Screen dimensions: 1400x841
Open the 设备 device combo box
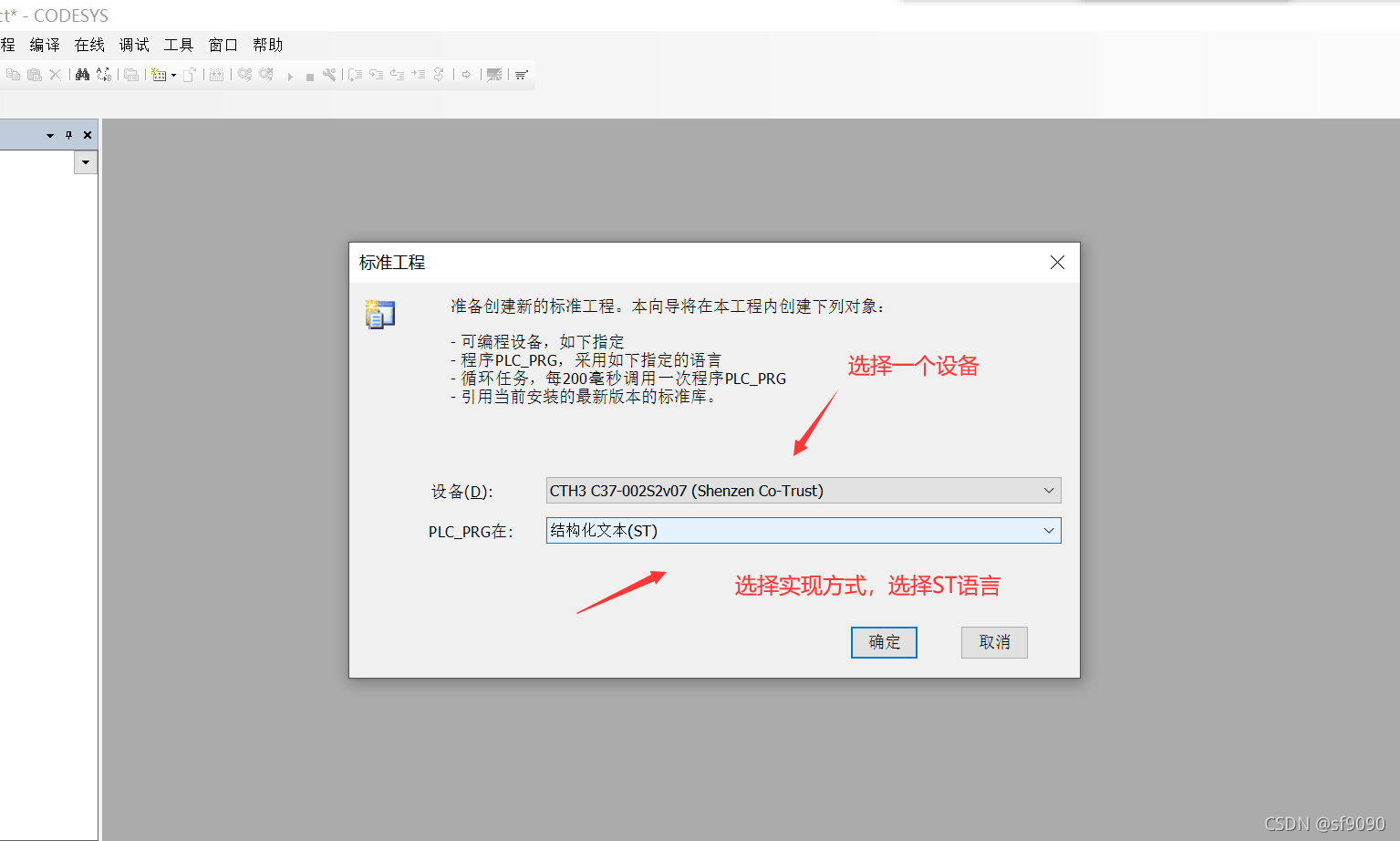click(x=804, y=491)
